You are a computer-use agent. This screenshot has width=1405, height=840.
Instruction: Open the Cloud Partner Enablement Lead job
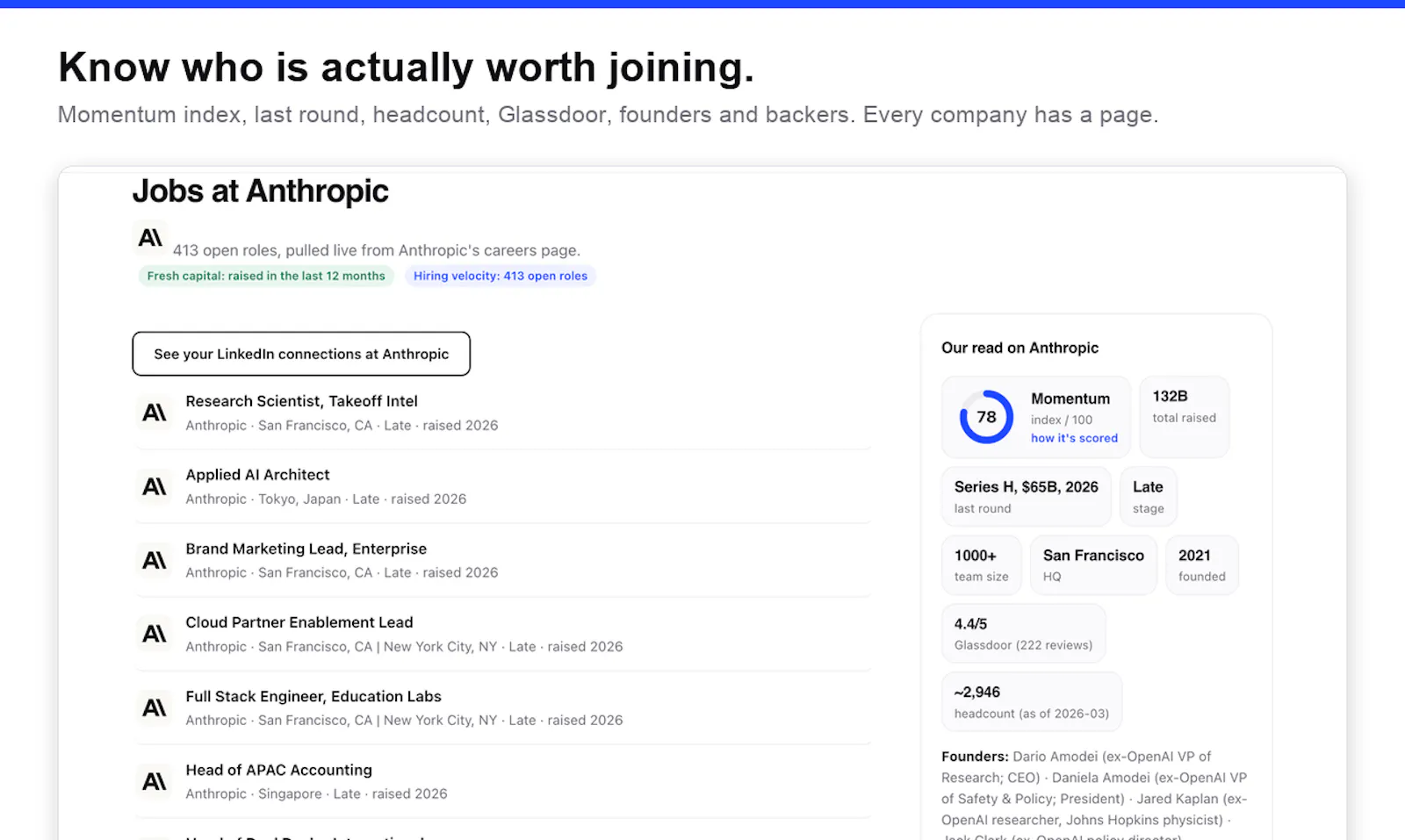coord(299,622)
